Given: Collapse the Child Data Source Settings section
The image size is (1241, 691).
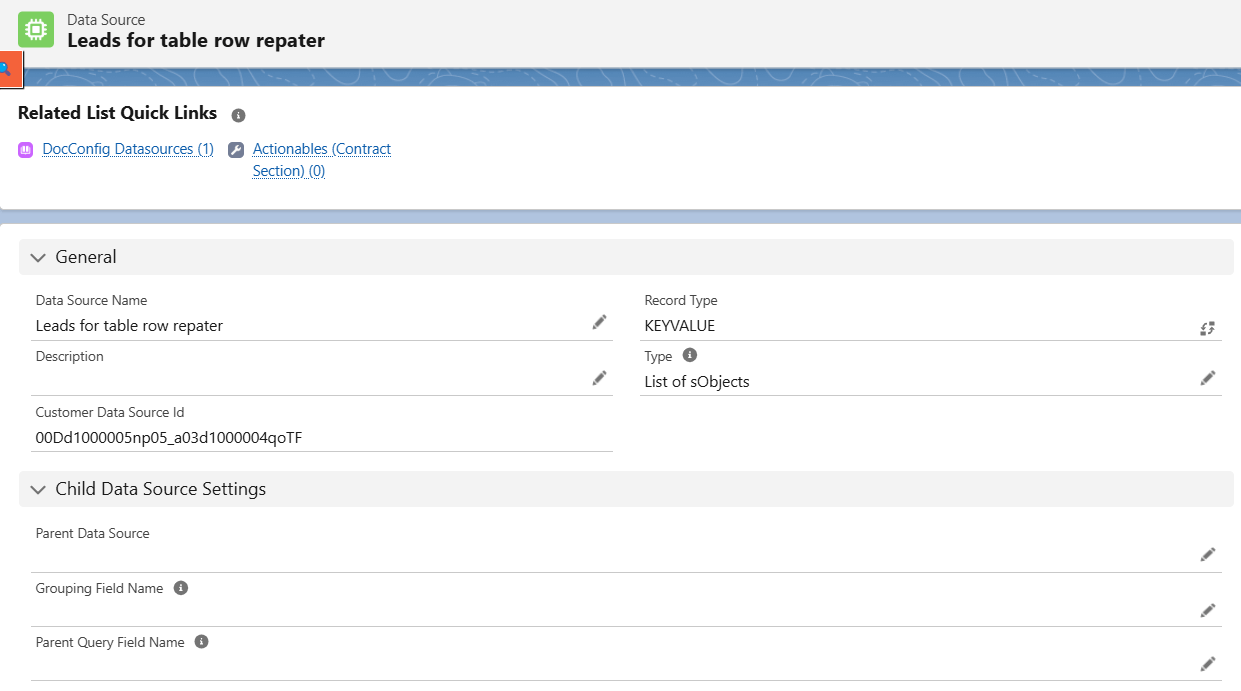Looking at the screenshot, I should pyautogui.click(x=39, y=489).
